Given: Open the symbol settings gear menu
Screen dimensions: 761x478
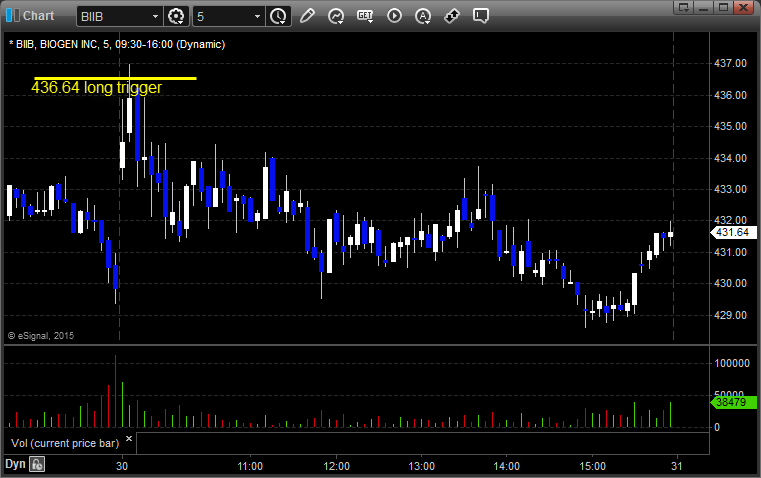Looking at the screenshot, I should (x=176, y=16).
